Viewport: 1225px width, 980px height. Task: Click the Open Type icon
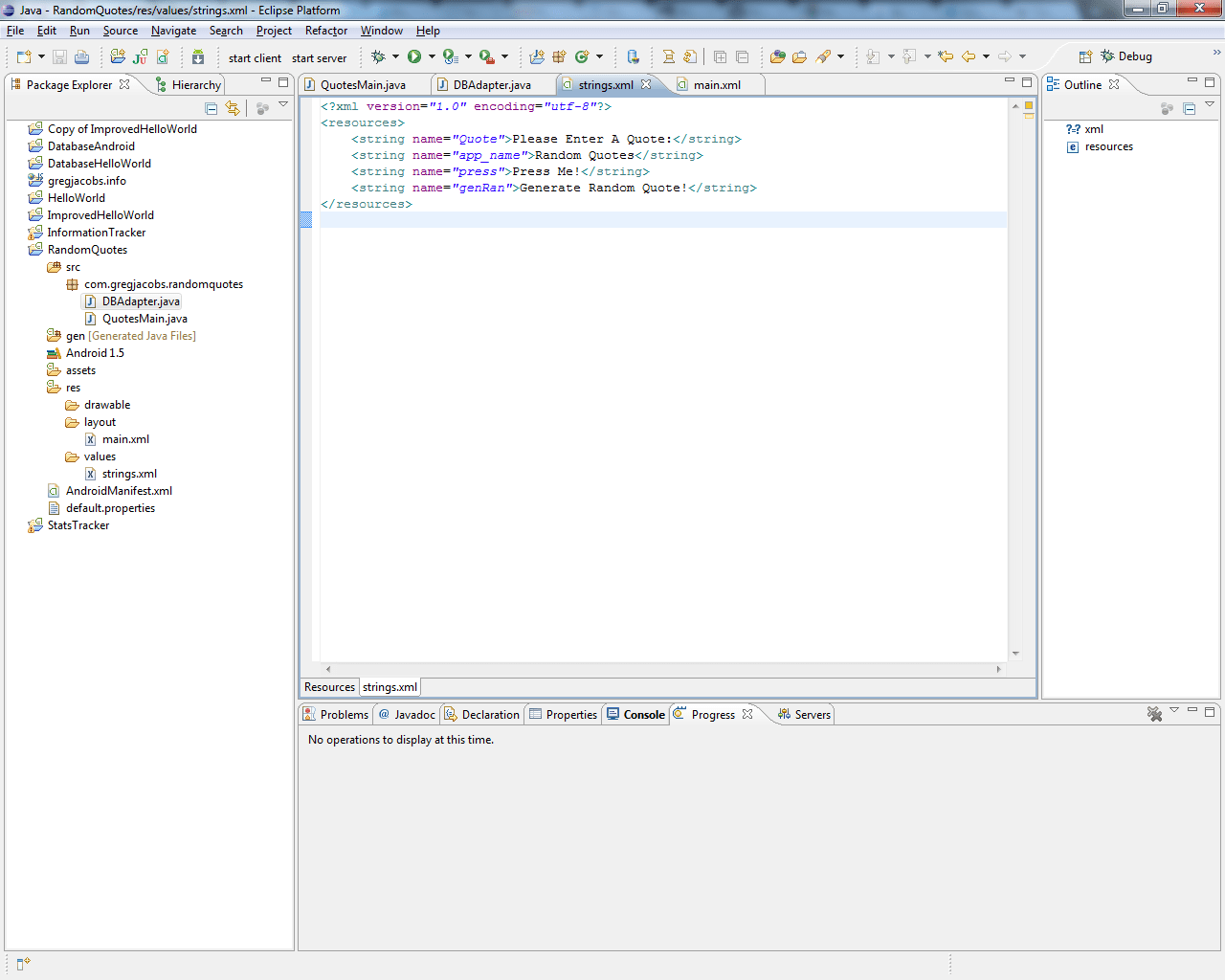777,57
